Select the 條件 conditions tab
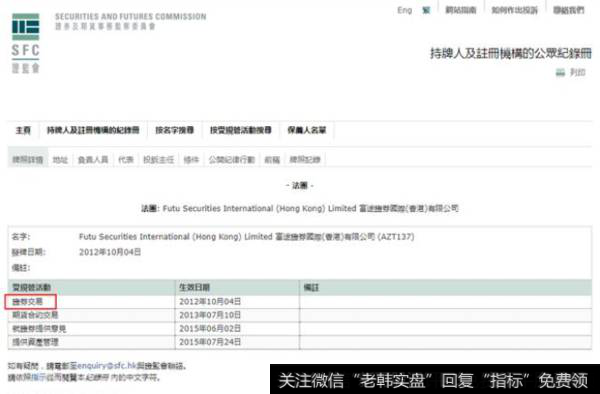This screenshot has height=394, width=600. [191, 160]
